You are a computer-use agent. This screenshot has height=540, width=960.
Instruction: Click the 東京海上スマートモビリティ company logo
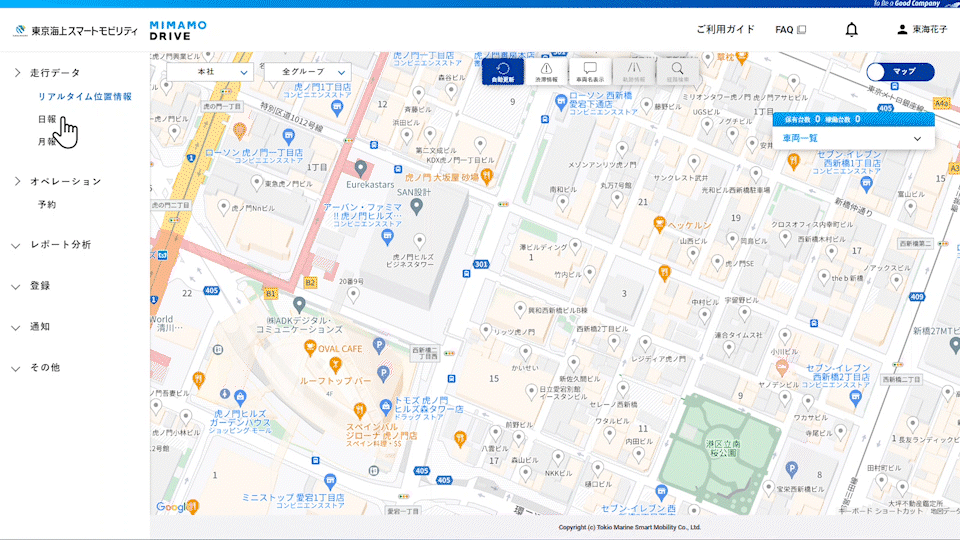coord(75,31)
